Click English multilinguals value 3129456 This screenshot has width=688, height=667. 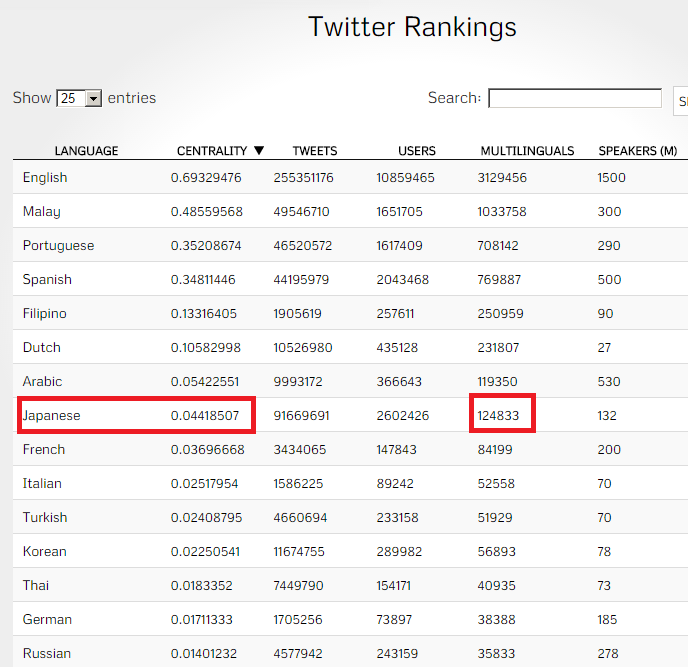point(502,178)
